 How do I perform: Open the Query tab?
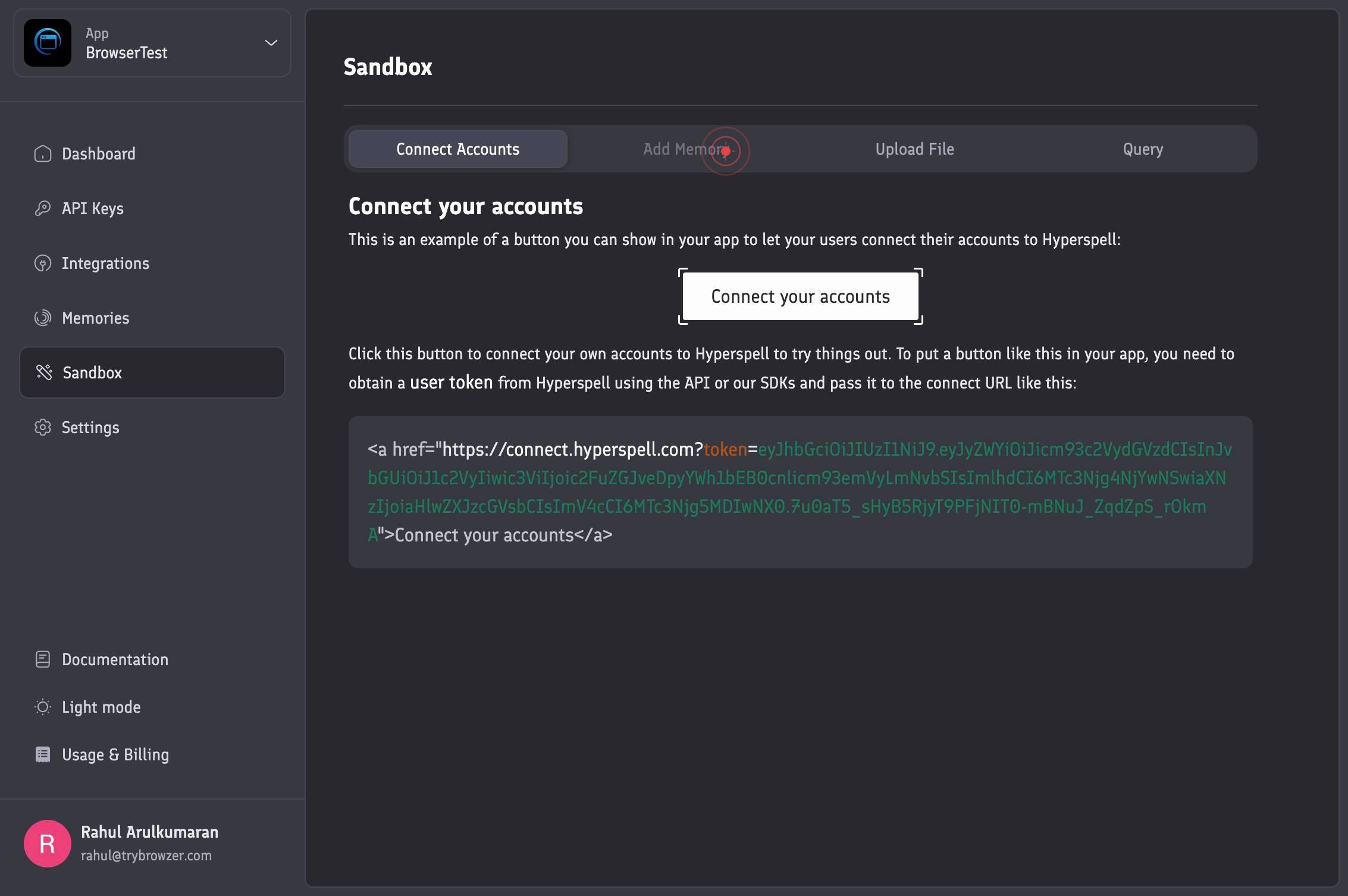click(1143, 149)
